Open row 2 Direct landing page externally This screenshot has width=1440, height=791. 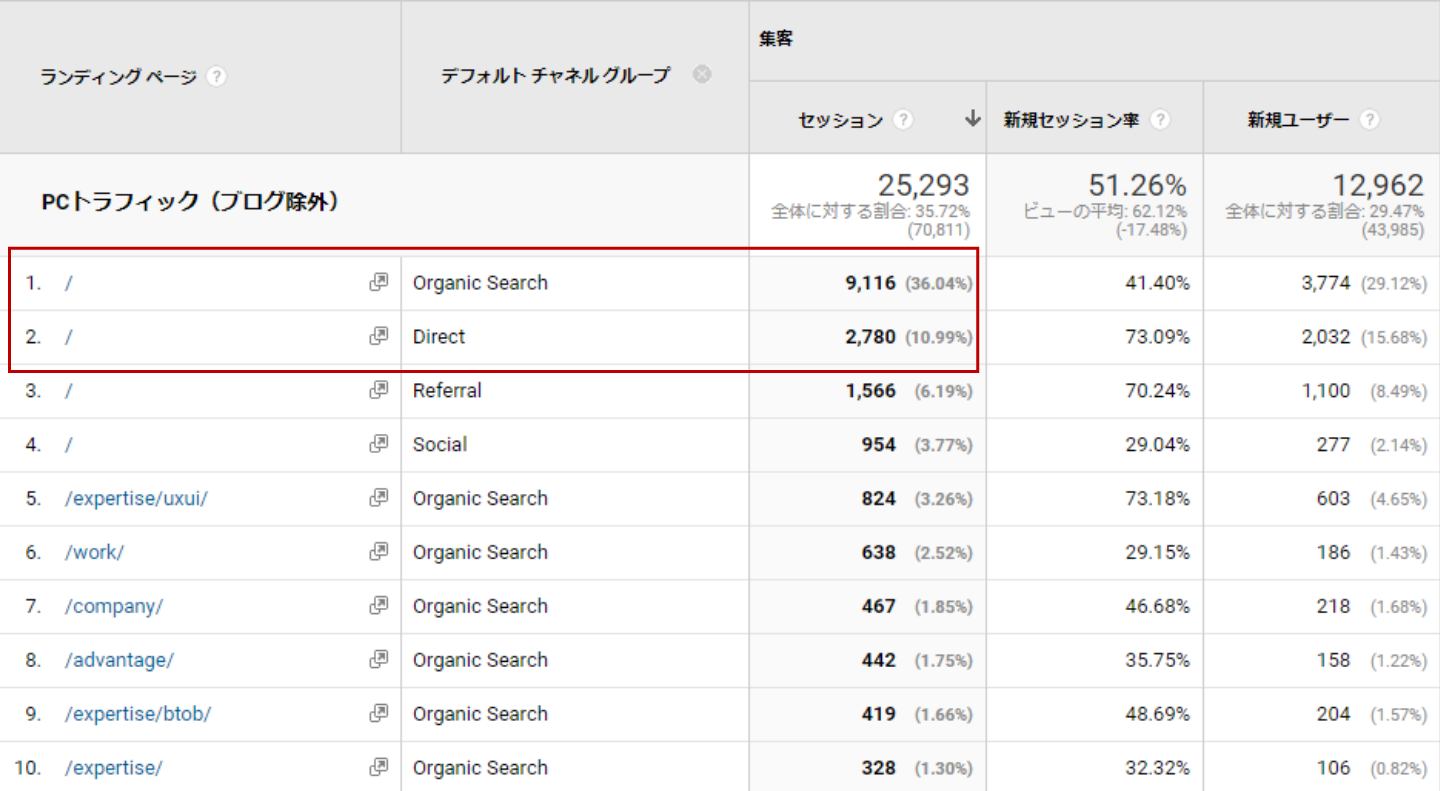coord(378,336)
